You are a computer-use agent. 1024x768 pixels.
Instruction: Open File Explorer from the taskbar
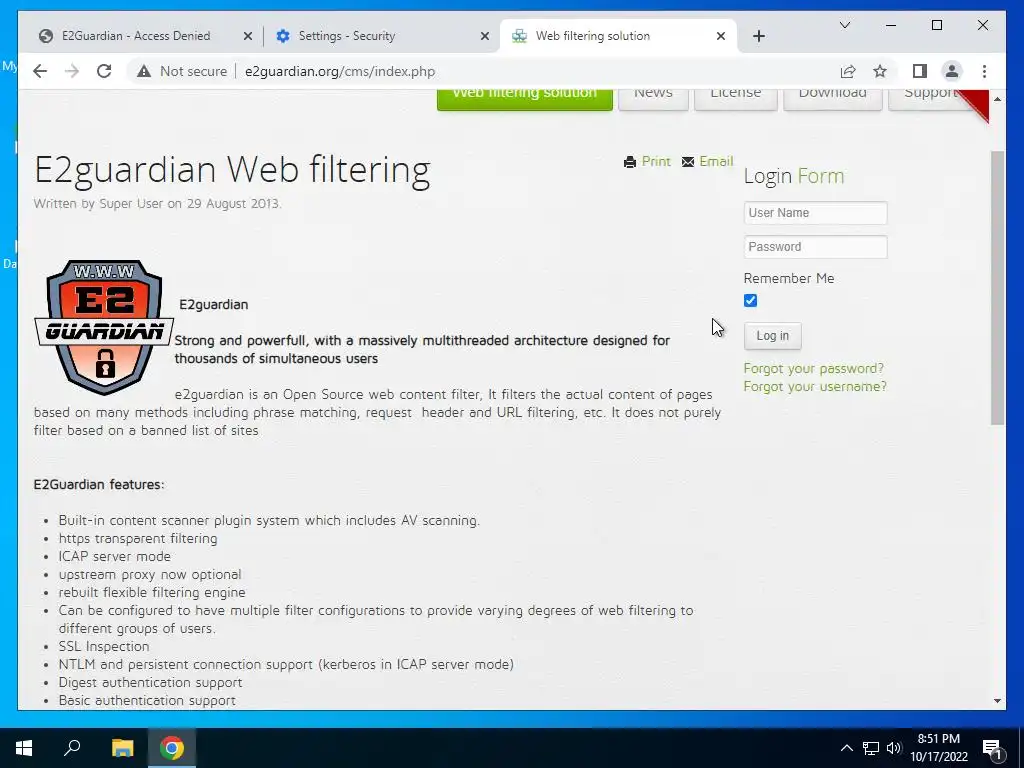tap(122, 748)
